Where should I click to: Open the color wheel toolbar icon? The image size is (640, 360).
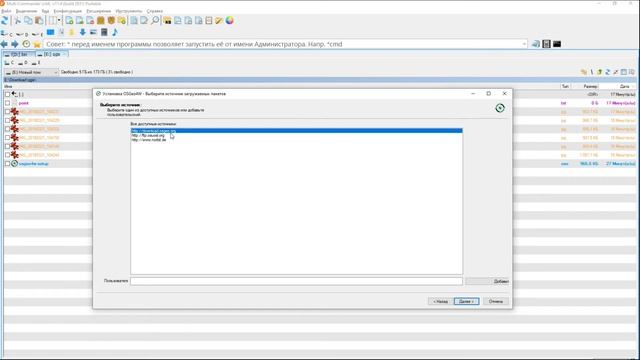(229, 20)
